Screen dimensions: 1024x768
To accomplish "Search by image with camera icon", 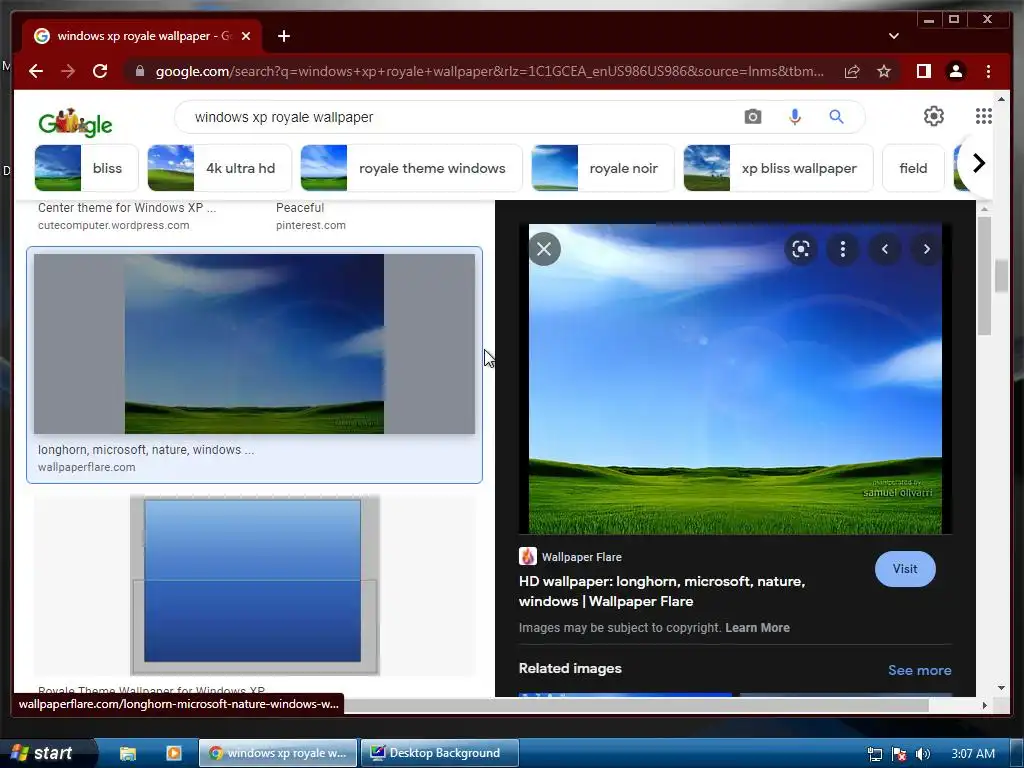I will 752,117.
